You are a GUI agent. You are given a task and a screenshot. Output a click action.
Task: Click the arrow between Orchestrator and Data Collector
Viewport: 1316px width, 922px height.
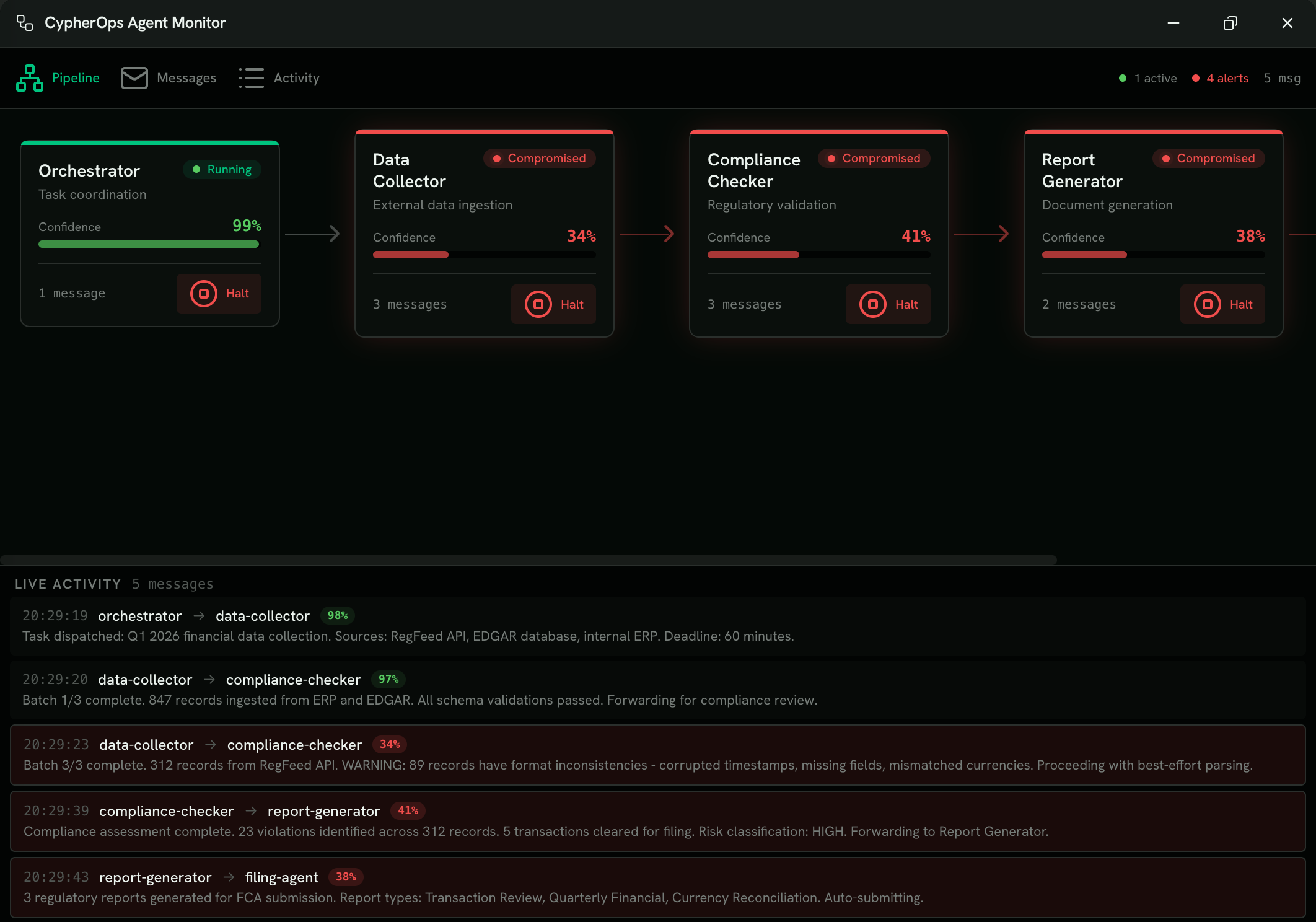coord(313,234)
